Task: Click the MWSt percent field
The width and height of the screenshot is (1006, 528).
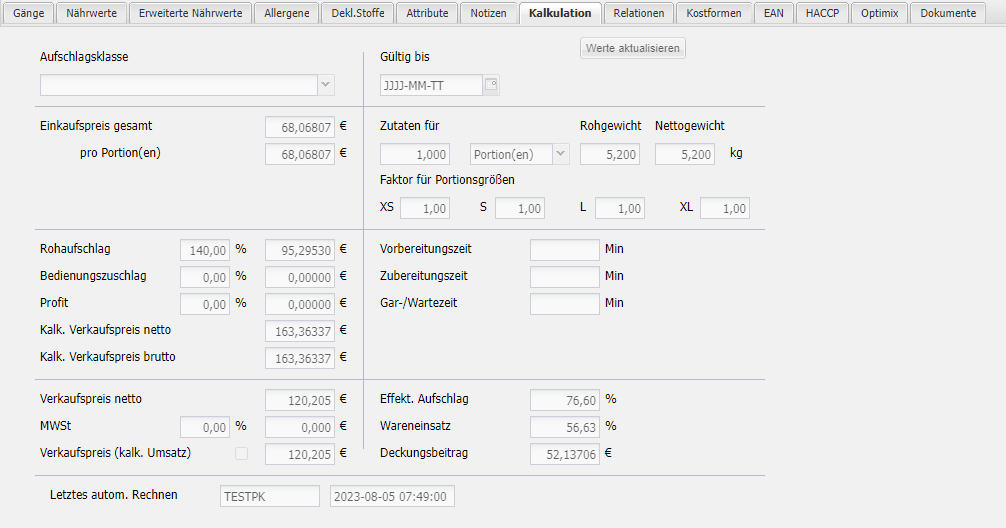Action: click(205, 427)
